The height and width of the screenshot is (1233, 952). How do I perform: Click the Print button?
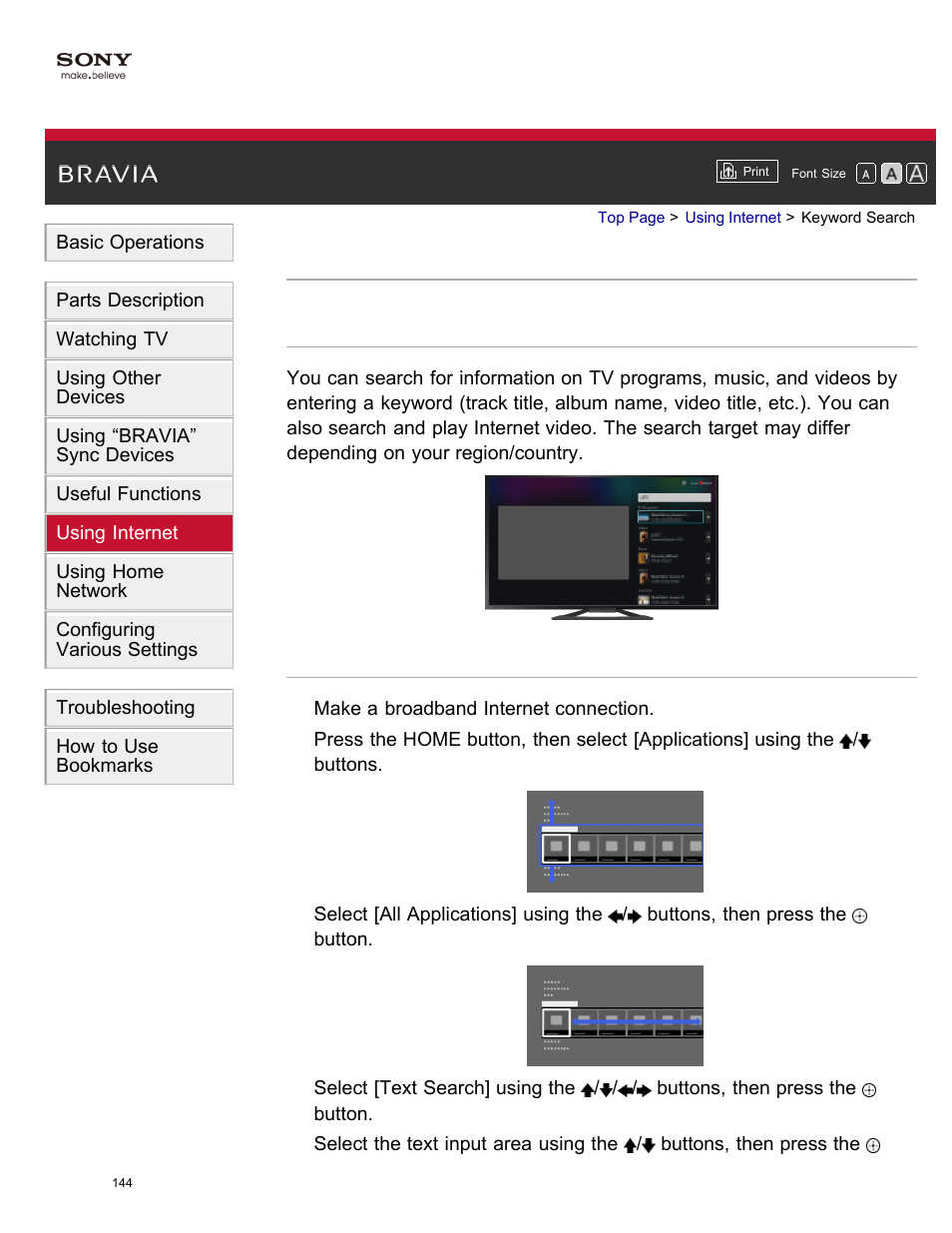point(746,172)
